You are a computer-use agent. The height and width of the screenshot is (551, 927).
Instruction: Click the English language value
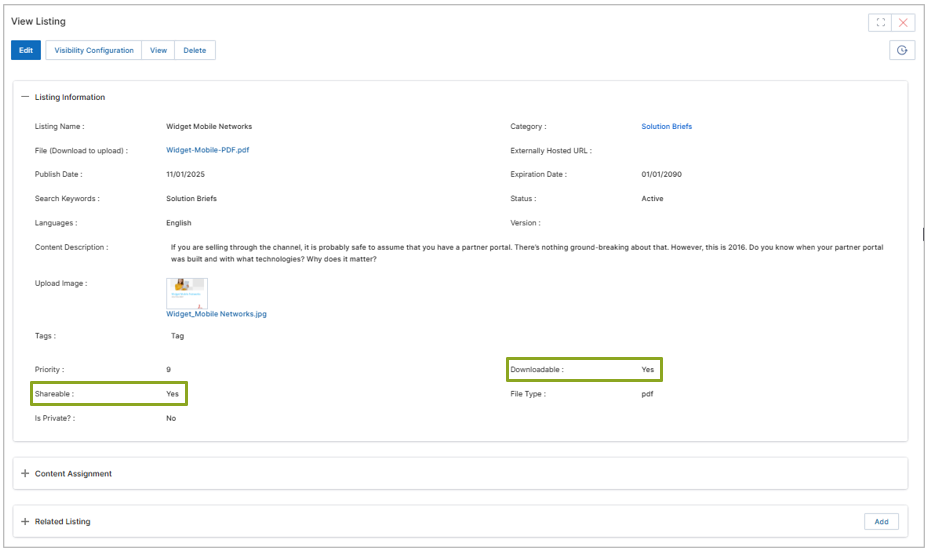[179, 223]
